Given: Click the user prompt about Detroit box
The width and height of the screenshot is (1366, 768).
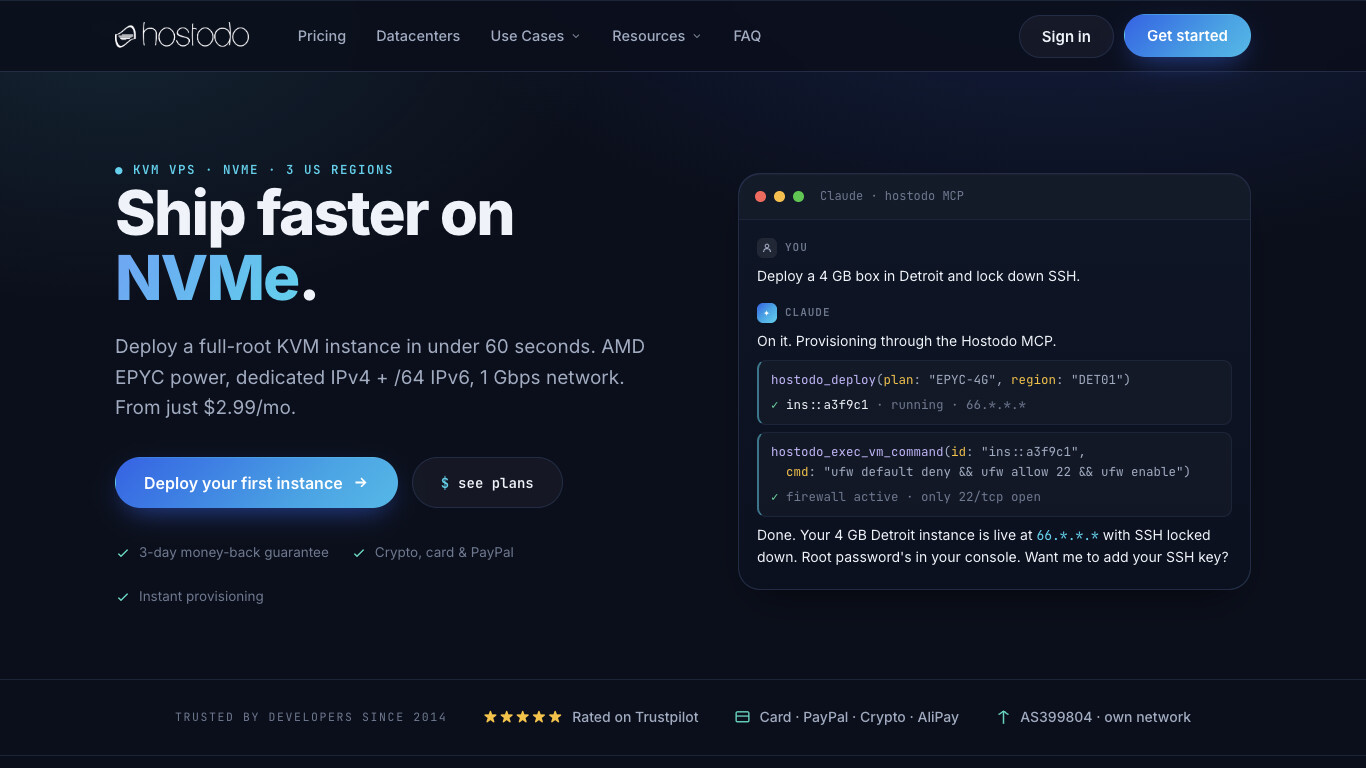Looking at the screenshot, I should 918,276.
